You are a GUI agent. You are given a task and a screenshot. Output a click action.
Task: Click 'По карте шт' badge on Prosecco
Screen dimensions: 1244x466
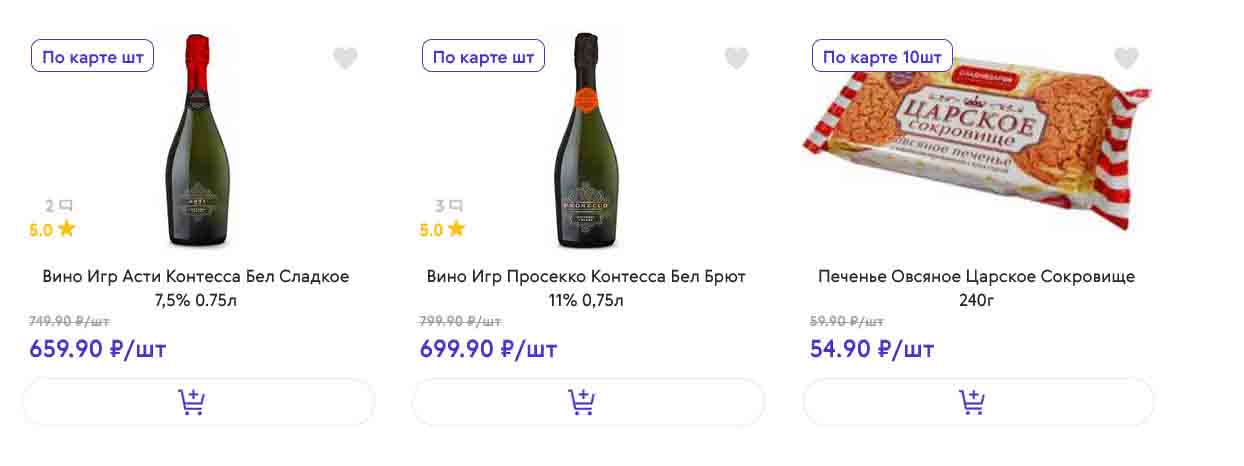click(x=483, y=57)
